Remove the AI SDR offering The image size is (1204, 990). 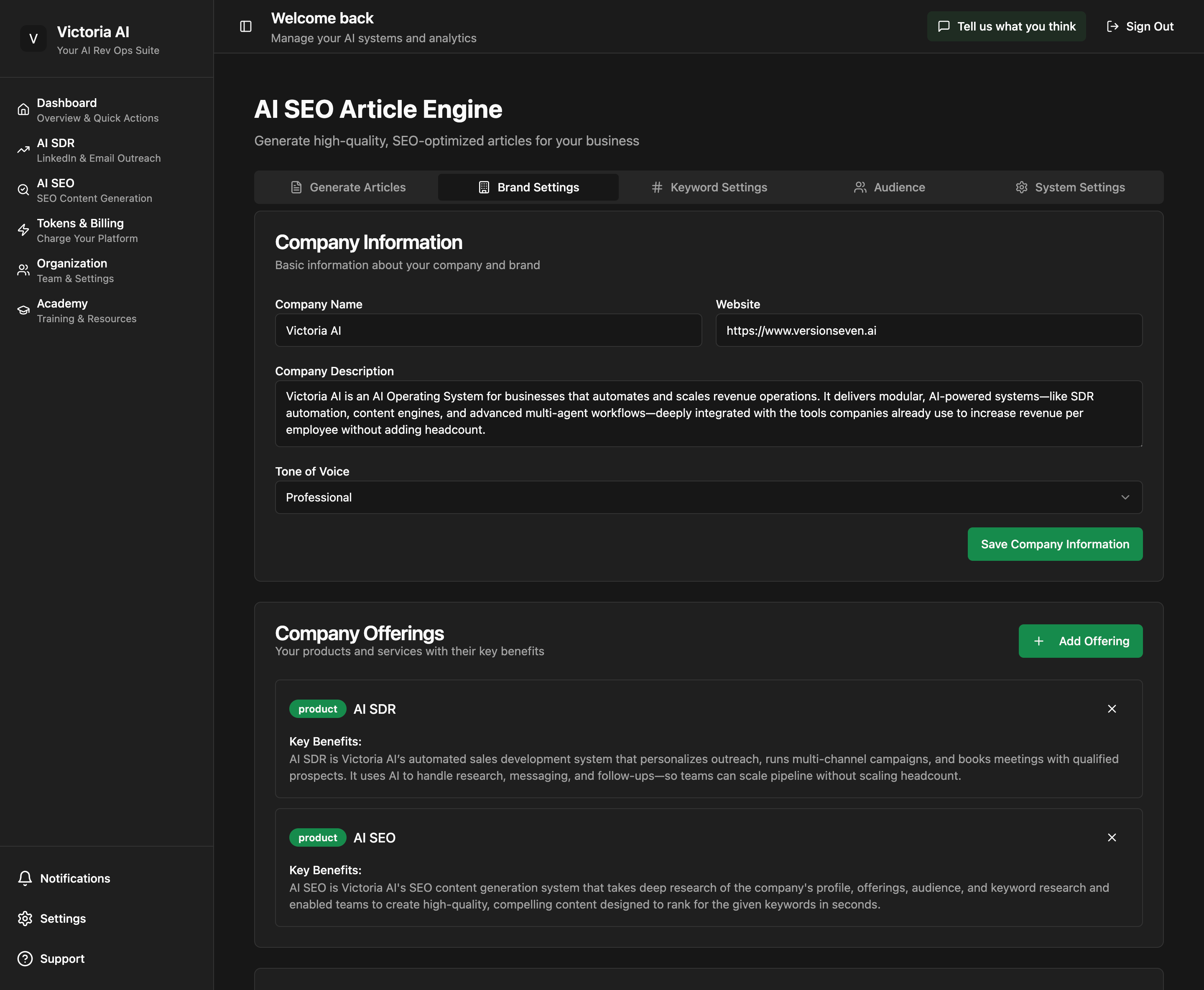[x=1112, y=709]
